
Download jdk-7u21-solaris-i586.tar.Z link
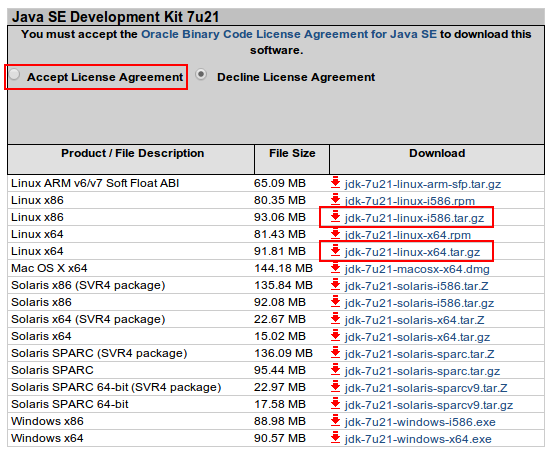pos(416,286)
